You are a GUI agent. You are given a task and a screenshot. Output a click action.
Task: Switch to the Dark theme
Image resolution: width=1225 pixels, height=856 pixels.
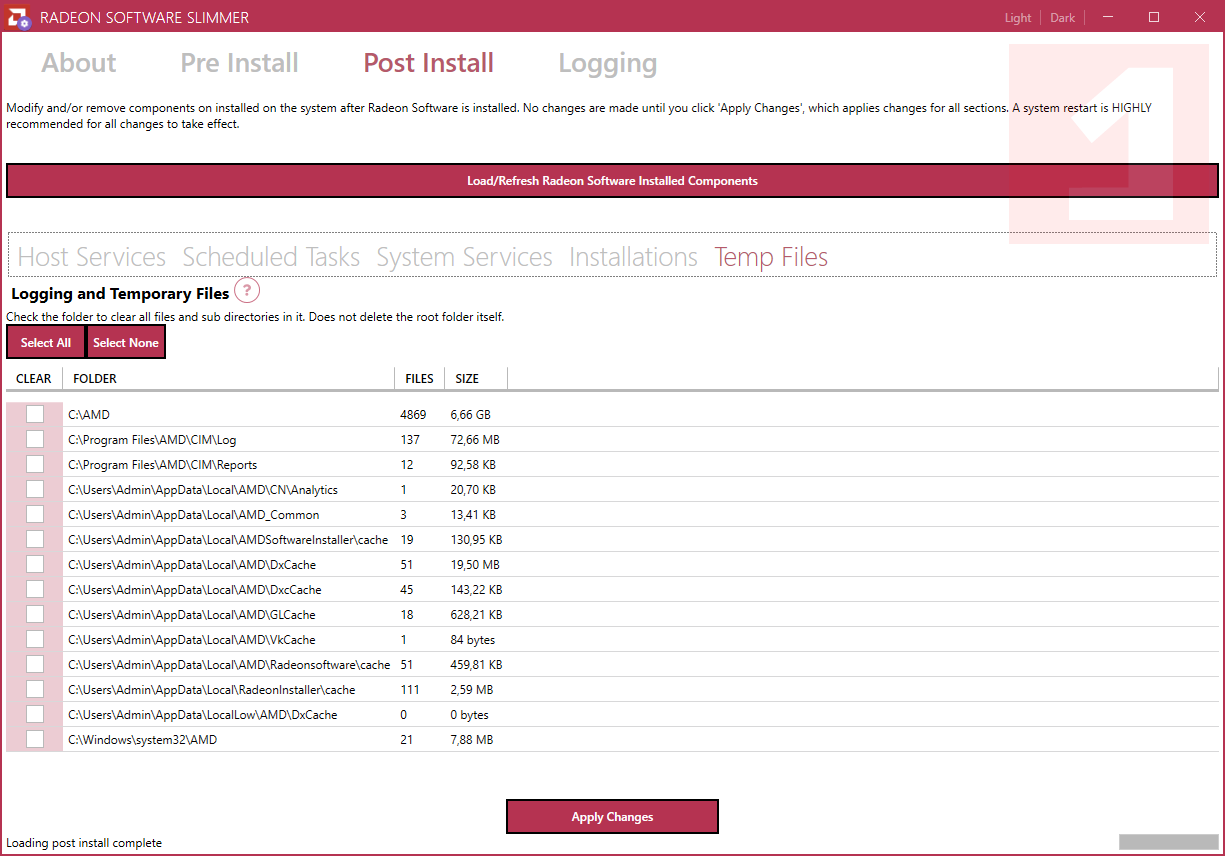pos(1062,18)
